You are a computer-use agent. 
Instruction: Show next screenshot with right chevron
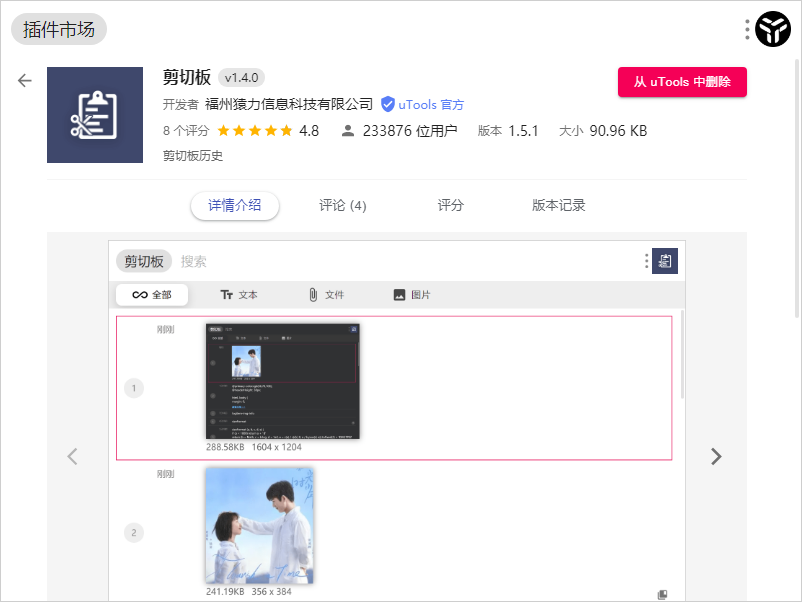coord(716,456)
